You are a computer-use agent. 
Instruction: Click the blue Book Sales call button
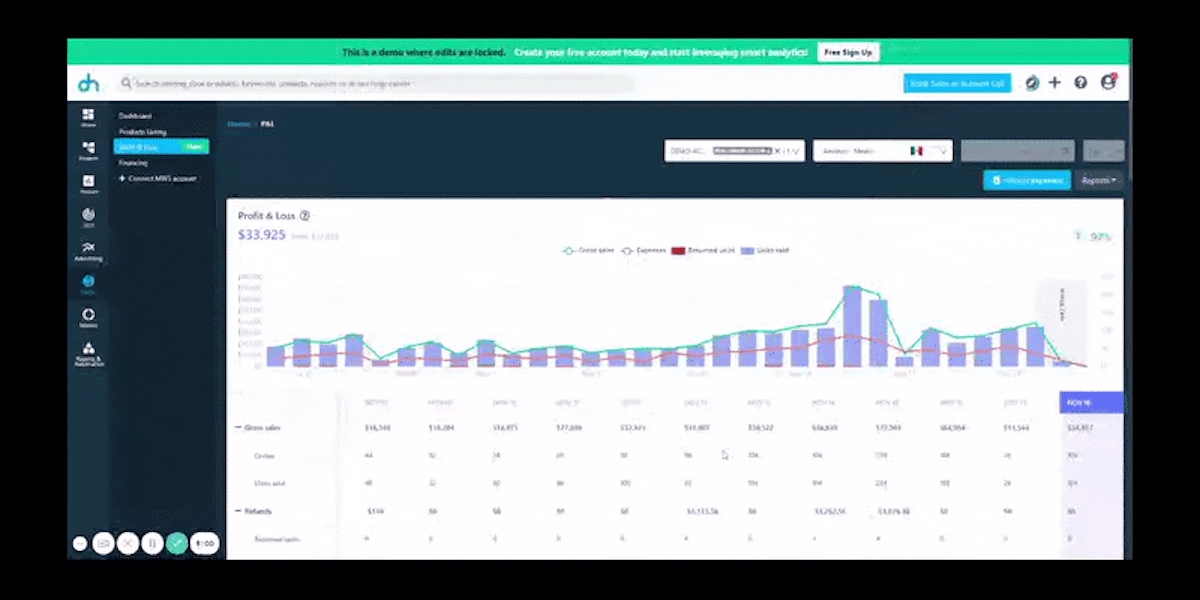pyautogui.click(x=957, y=84)
